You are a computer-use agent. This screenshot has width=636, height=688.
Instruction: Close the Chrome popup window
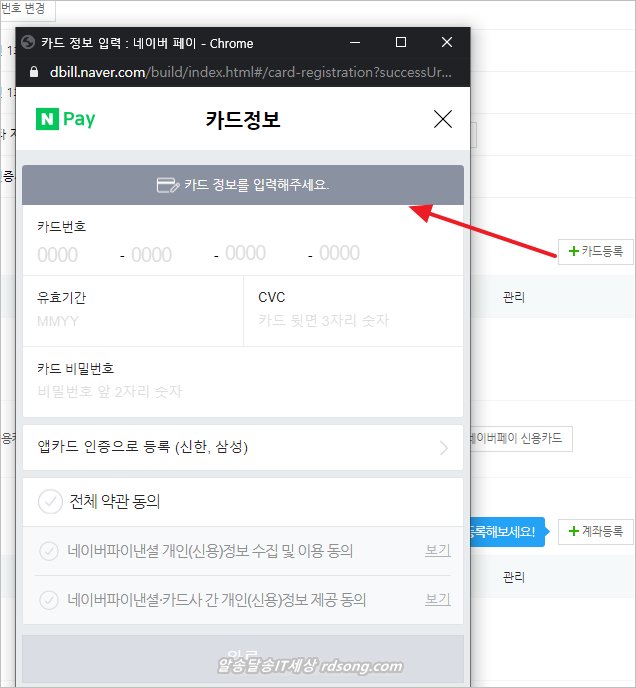point(447,42)
